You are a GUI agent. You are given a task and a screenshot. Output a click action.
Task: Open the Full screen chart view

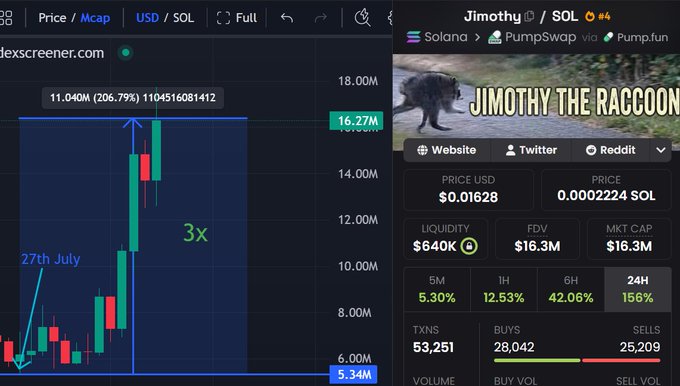[237, 18]
